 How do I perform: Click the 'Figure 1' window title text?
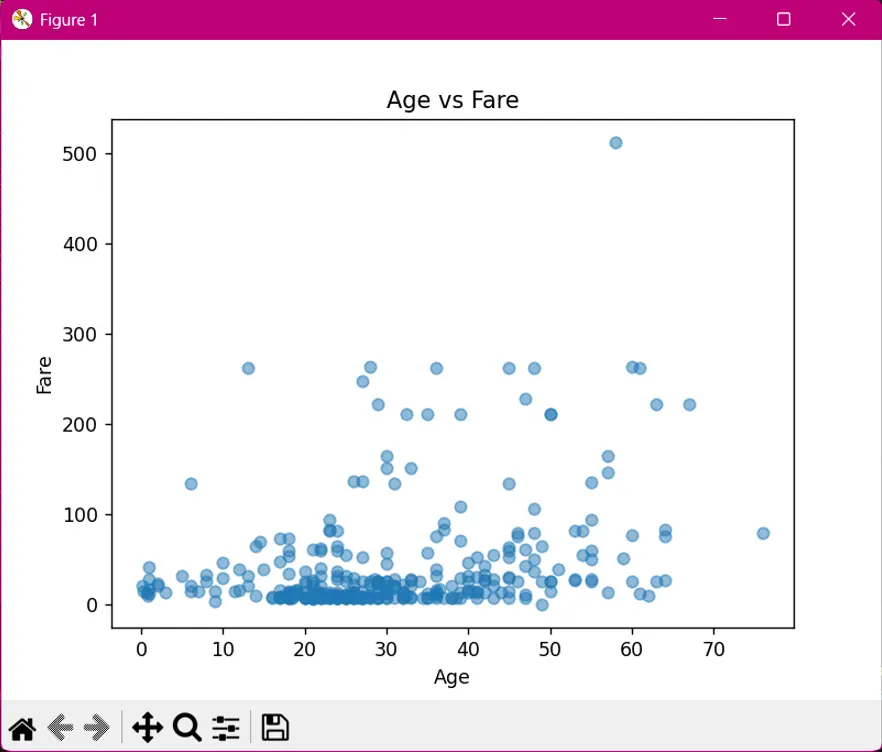point(69,20)
